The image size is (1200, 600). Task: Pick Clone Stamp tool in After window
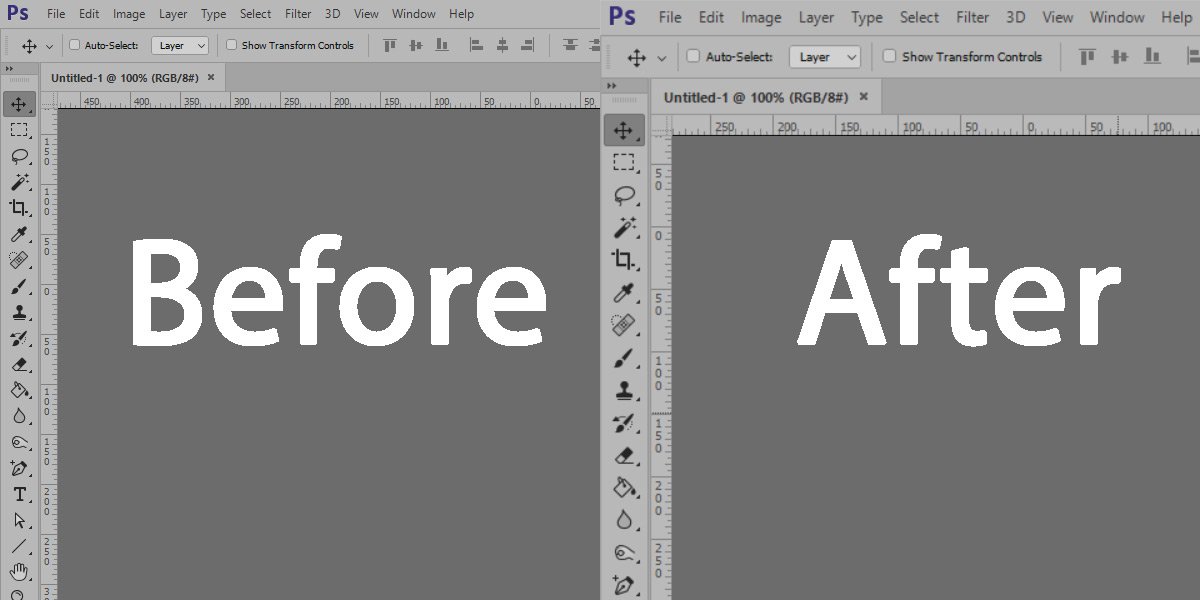624,390
